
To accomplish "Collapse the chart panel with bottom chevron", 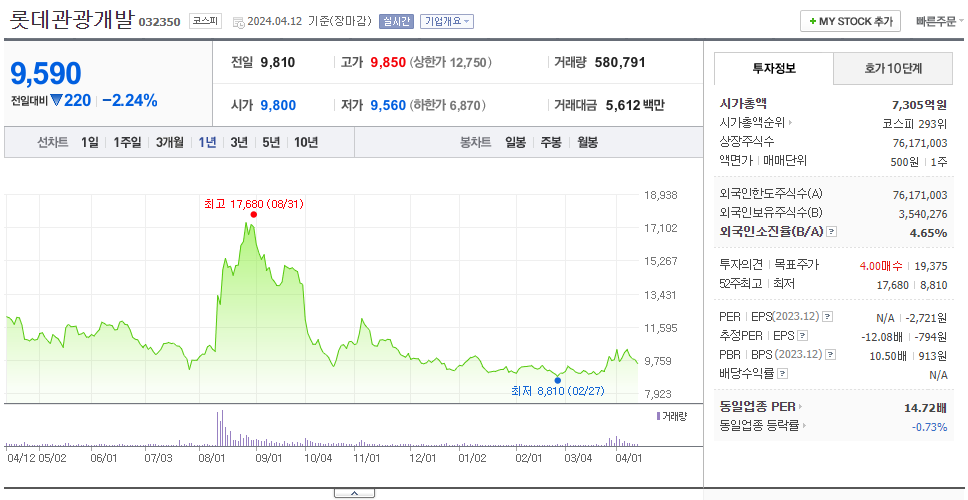I will 354,493.
